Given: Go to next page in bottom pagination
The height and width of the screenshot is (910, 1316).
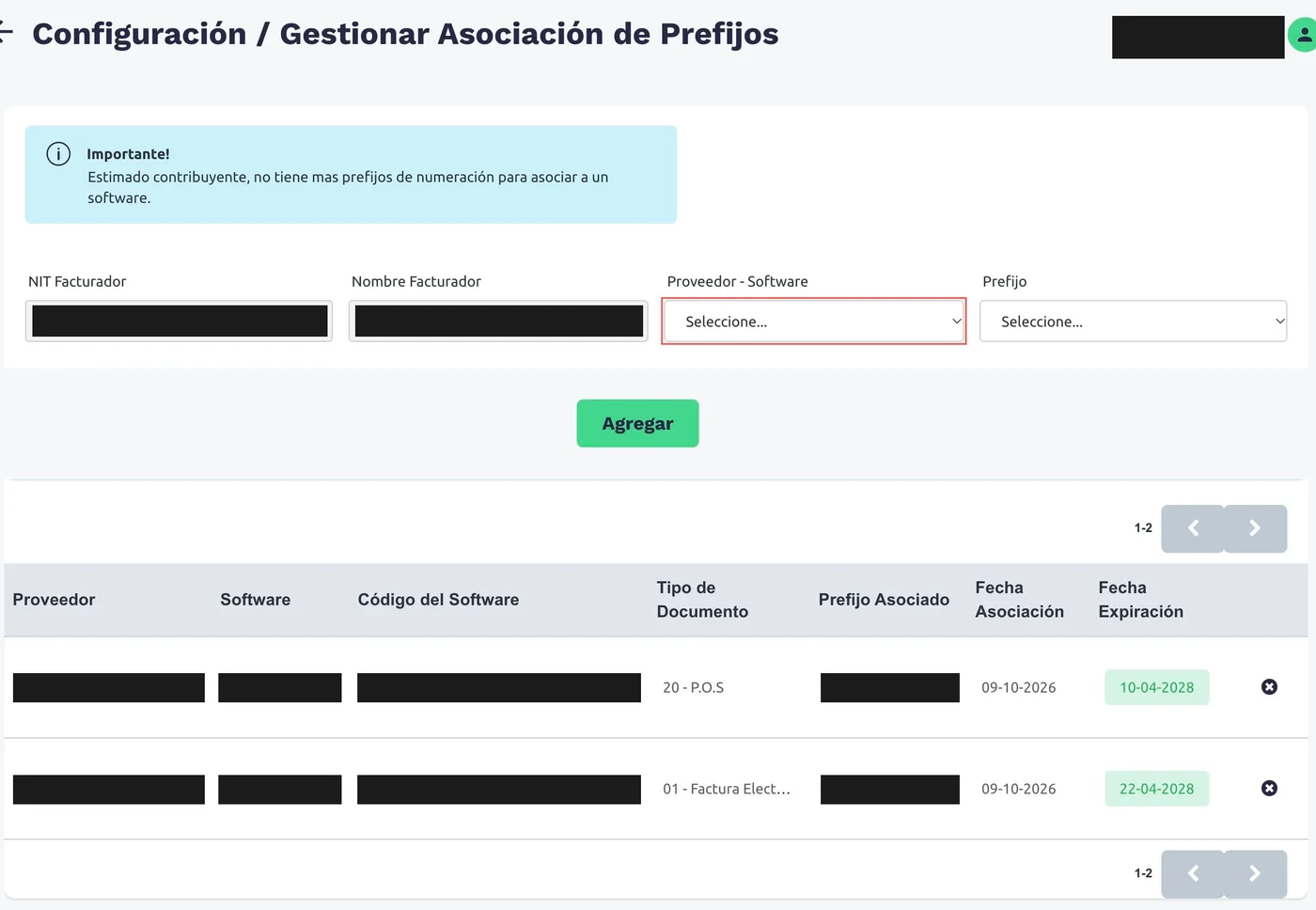Looking at the screenshot, I should pyautogui.click(x=1255, y=873).
